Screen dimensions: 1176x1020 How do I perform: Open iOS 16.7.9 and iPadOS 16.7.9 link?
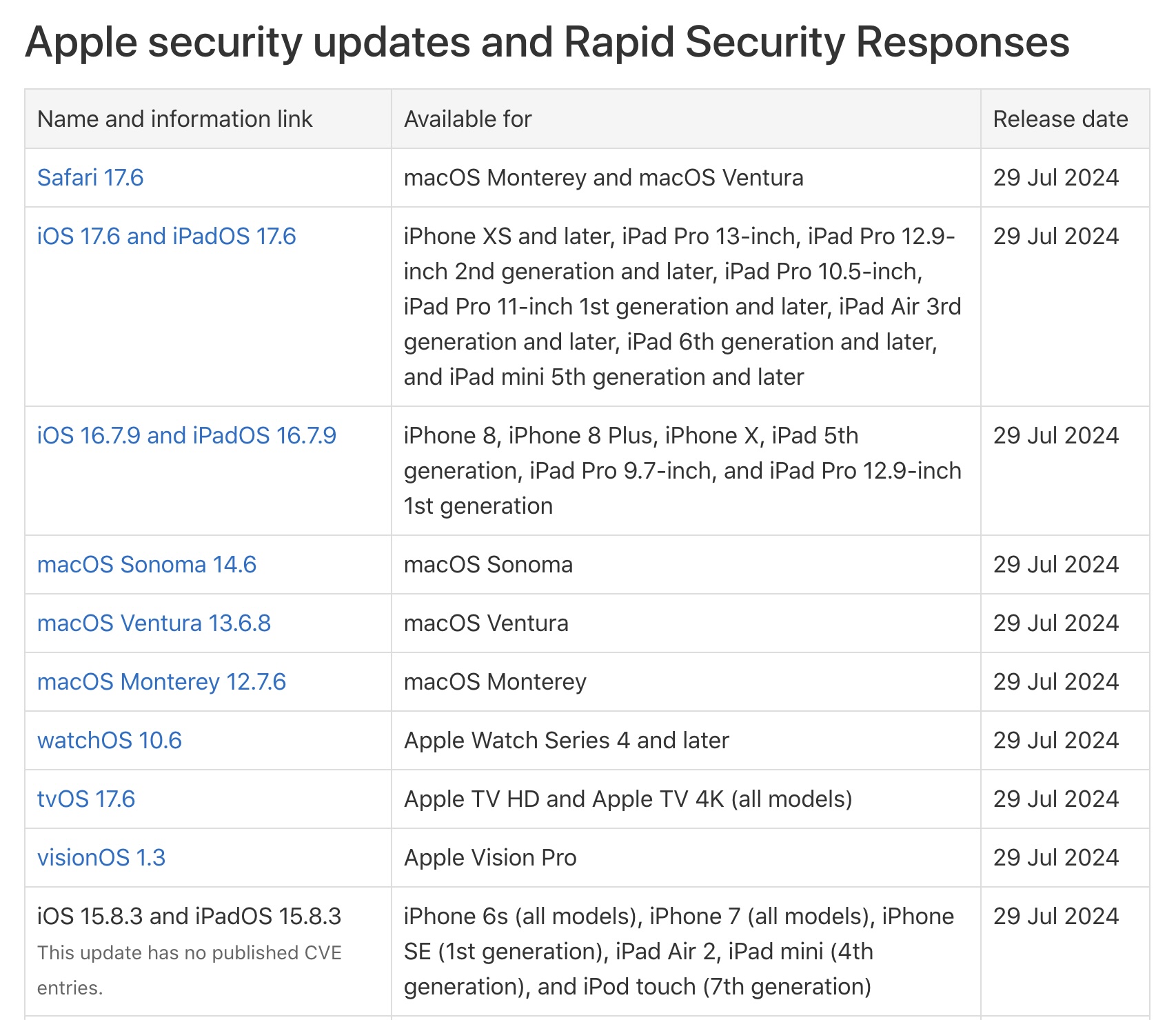tap(186, 436)
